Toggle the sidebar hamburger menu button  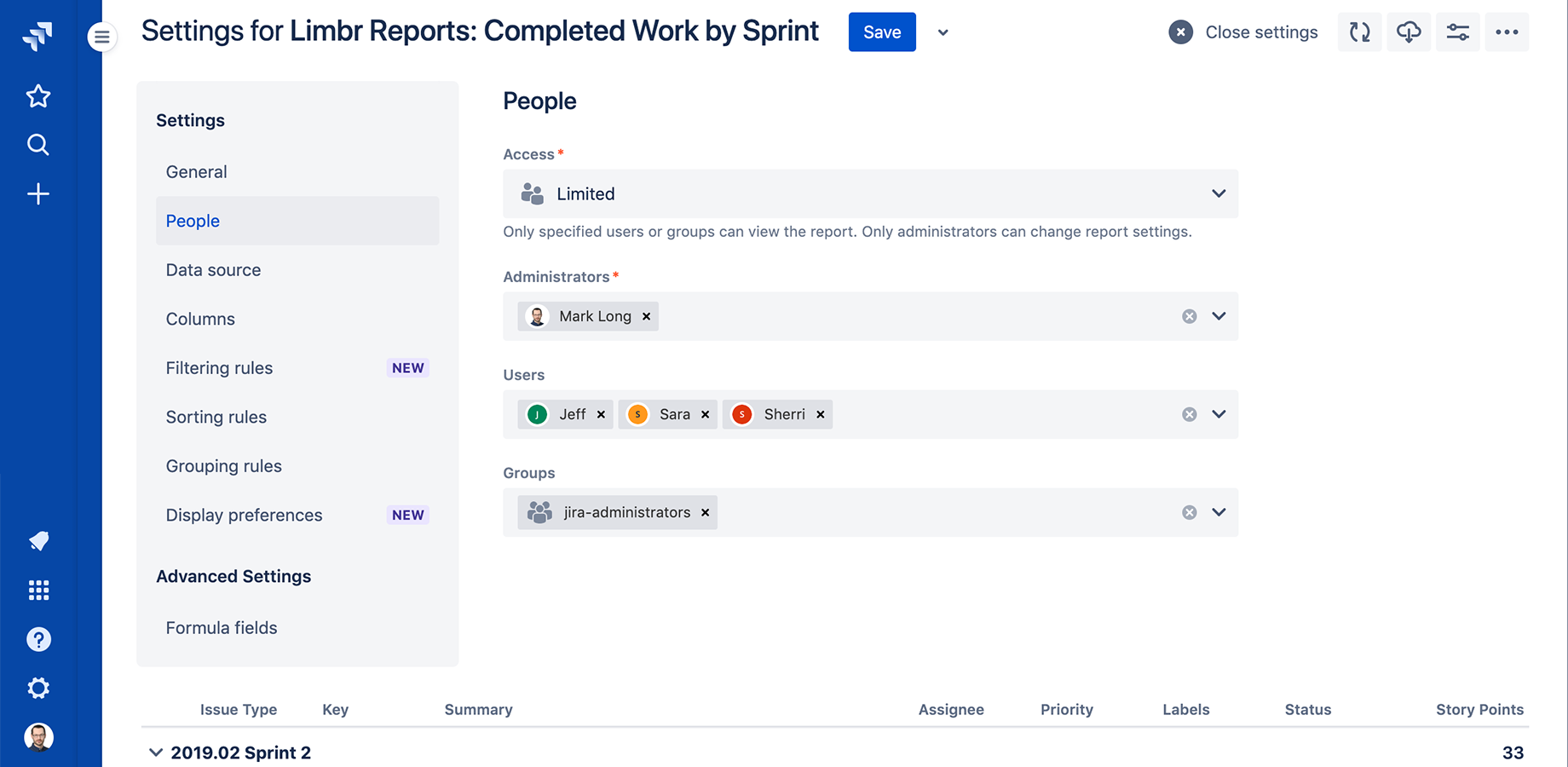pos(102,37)
